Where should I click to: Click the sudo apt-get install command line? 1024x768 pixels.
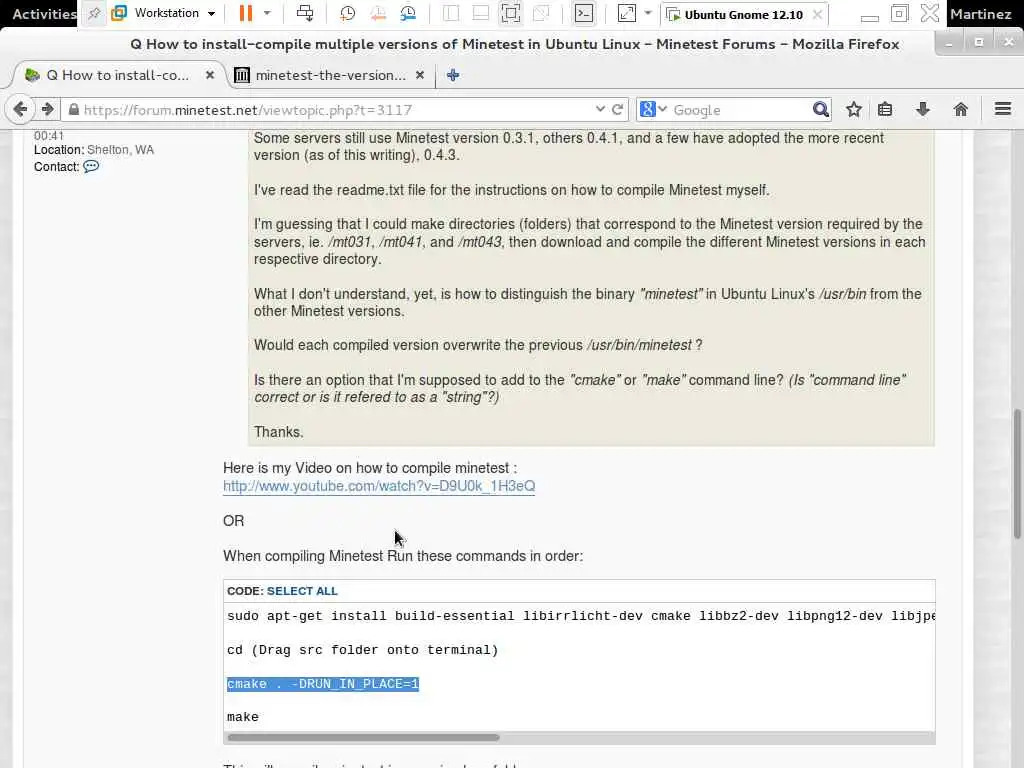(581, 616)
